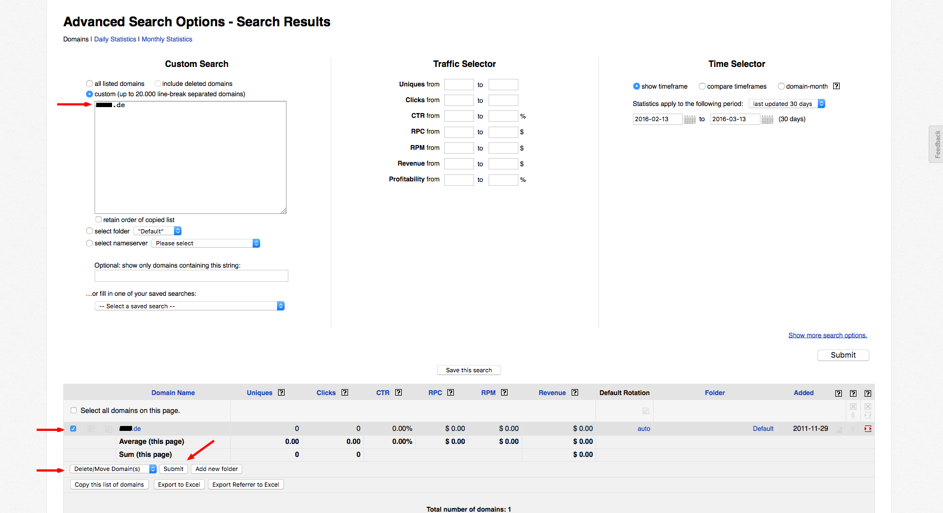Image resolution: width=943 pixels, height=513 pixels.
Task: Click 'Show more search options' link
Action: pyautogui.click(x=827, y=335)
